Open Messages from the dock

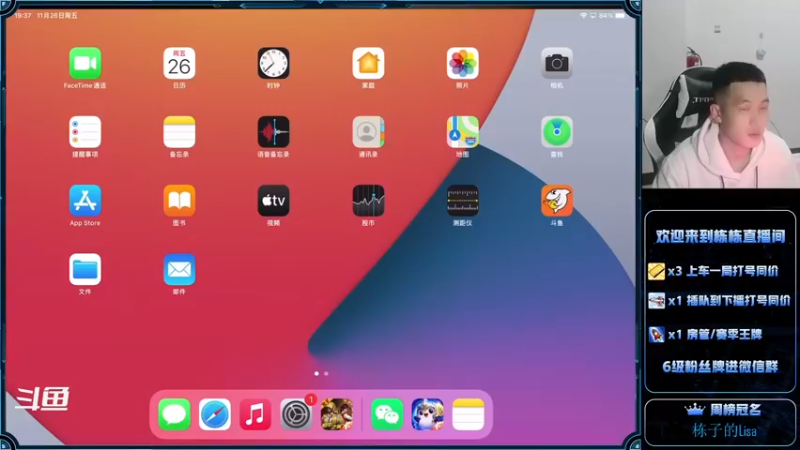click(x=174, y=414)
